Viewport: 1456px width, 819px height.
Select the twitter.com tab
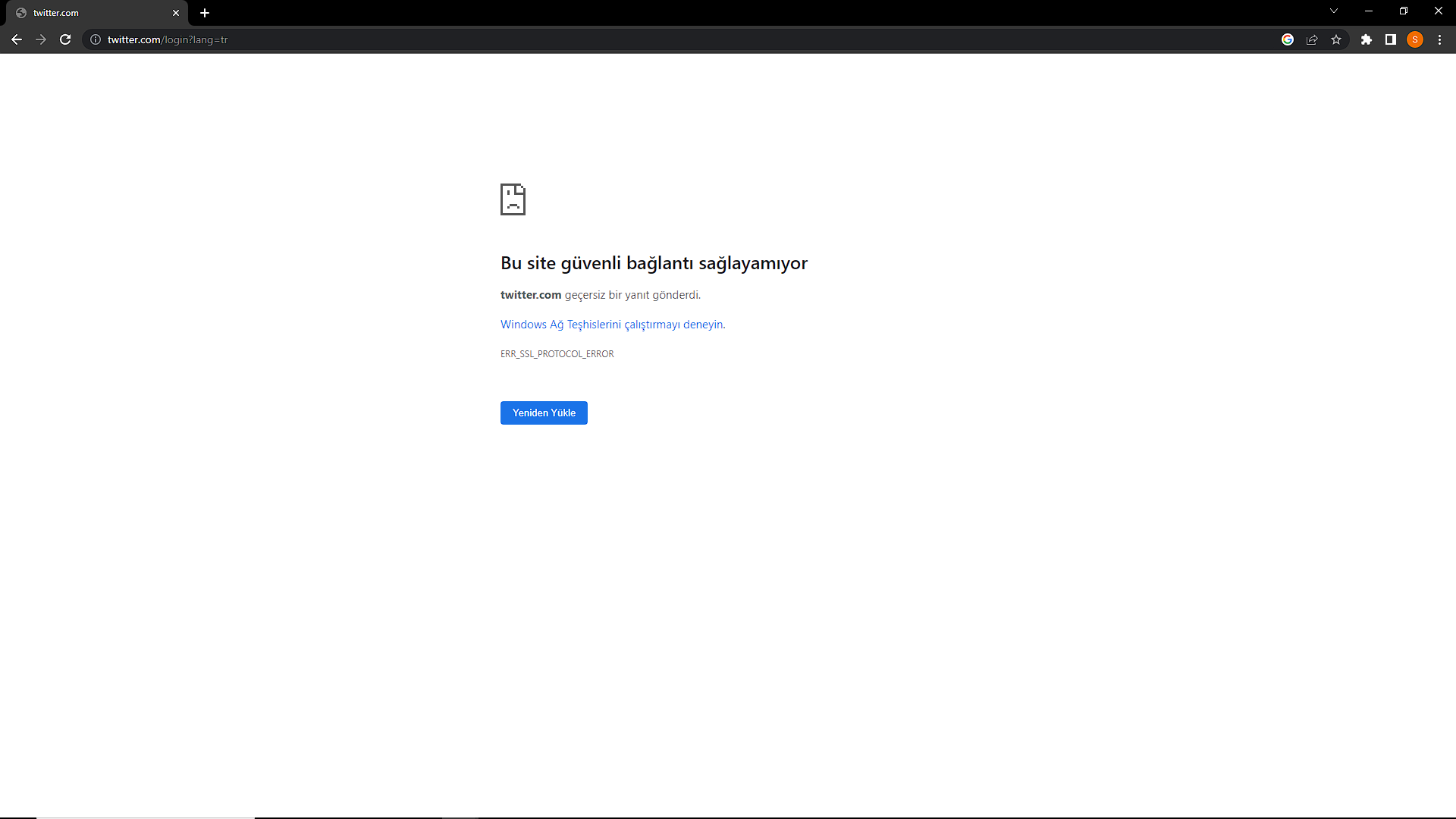pos(83,13)
